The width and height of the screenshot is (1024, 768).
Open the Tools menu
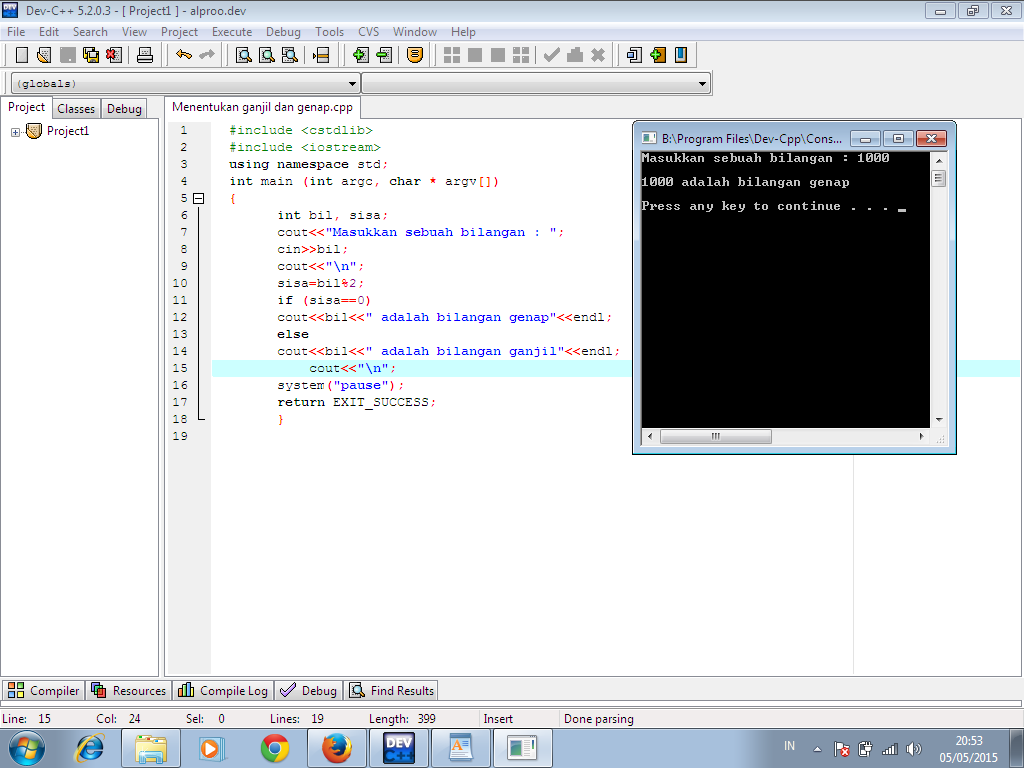click(329, 32)
